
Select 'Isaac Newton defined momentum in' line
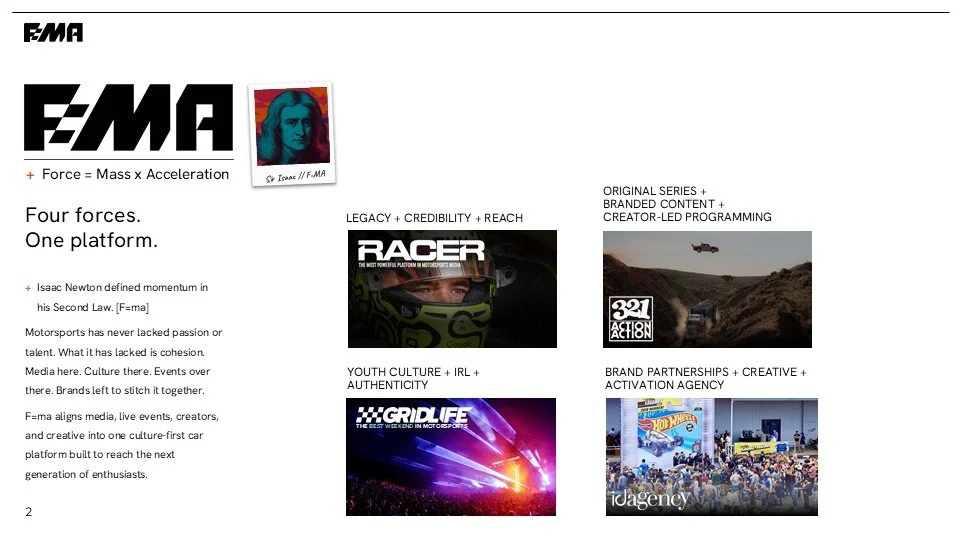pos(122,287)
